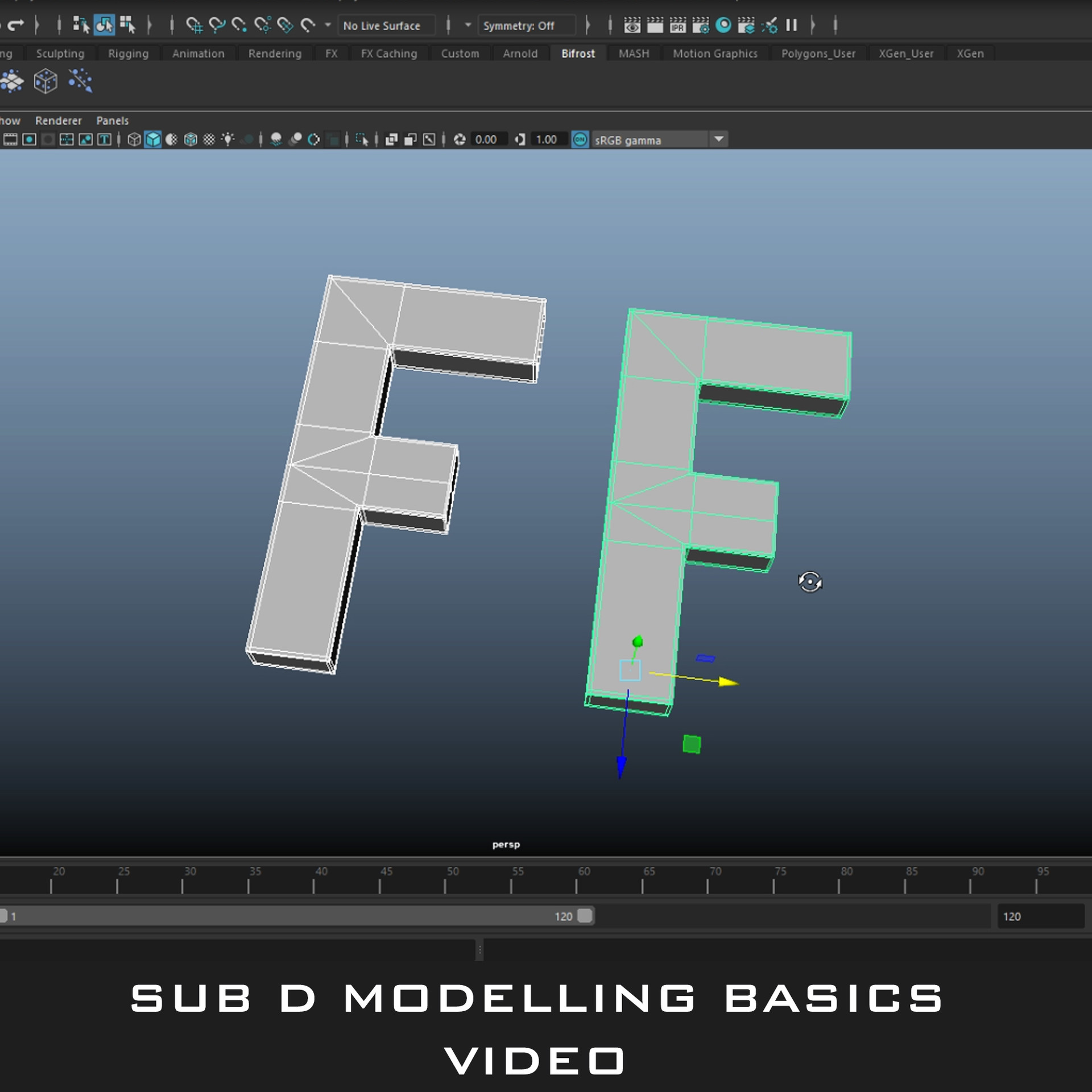Start an IPR render session
1092x1092 pixels.
[678, 25]
